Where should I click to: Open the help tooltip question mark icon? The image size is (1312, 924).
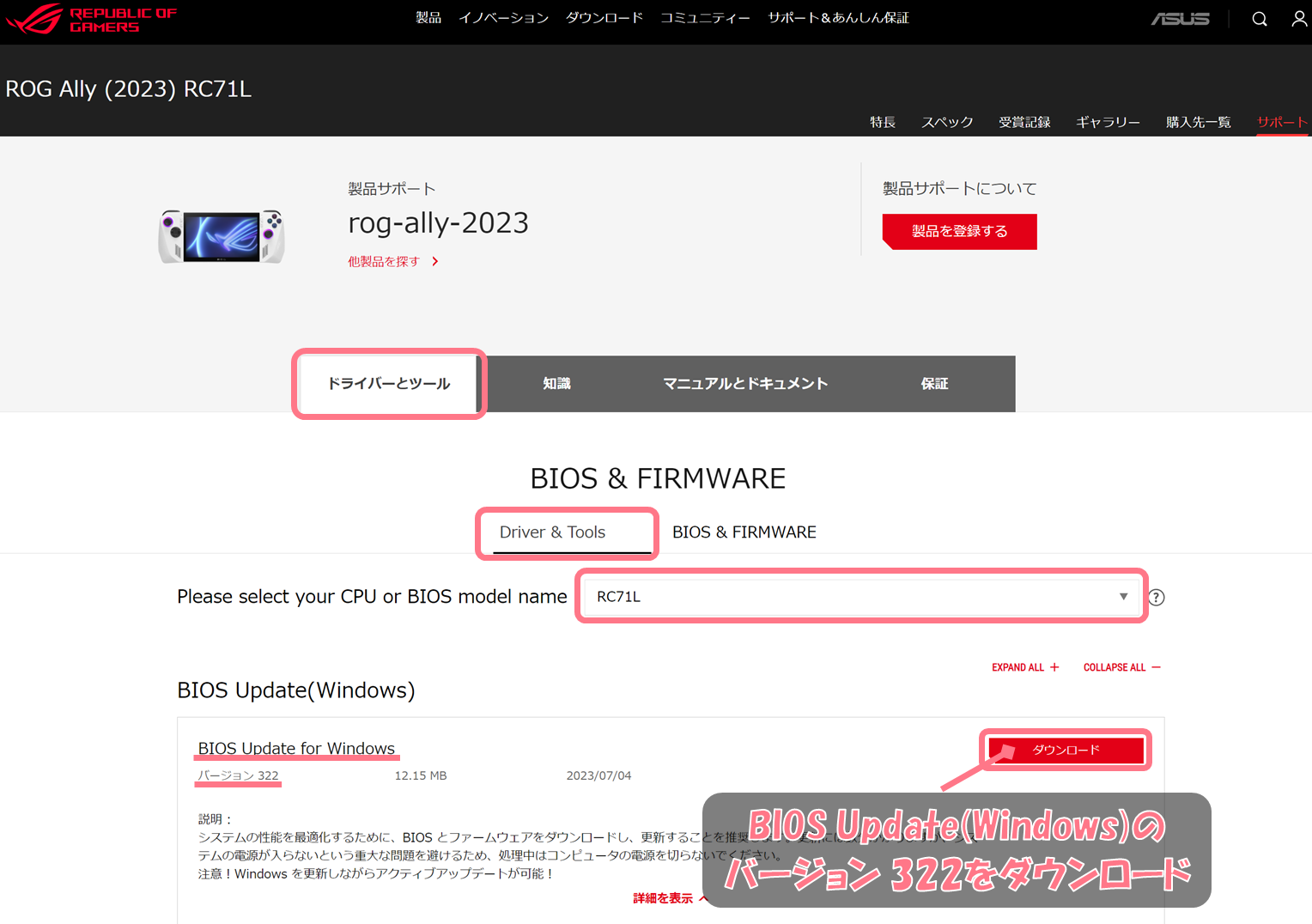click(x=1156, y=597)
